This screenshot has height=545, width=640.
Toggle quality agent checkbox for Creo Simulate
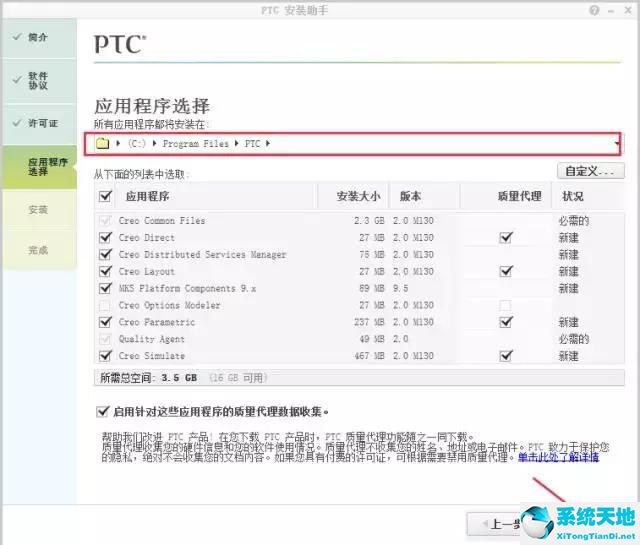[x=506, y=356]
